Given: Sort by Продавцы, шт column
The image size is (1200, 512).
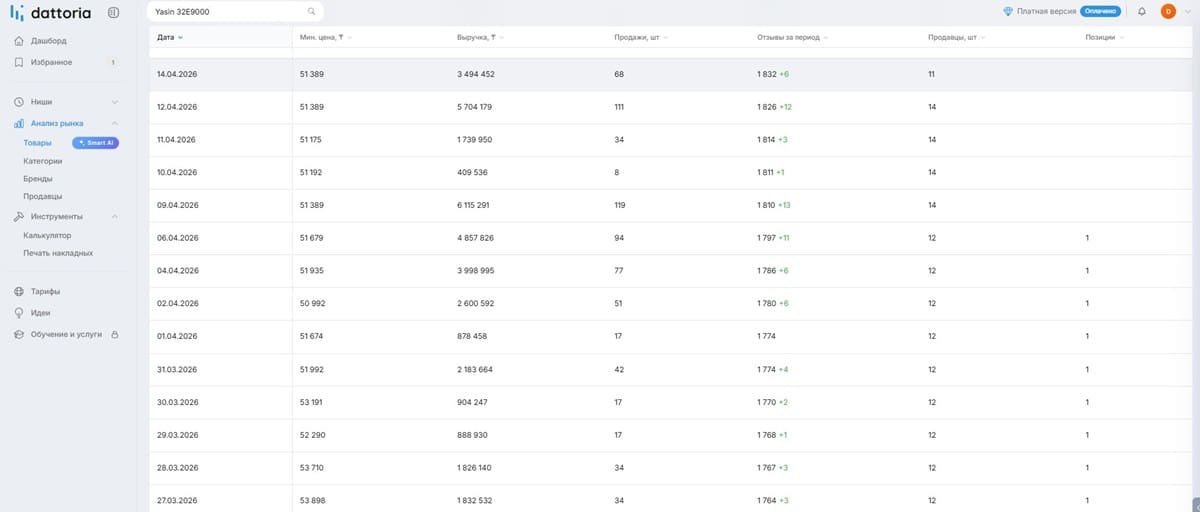Looking at the screenshot, I should (956, 37).
